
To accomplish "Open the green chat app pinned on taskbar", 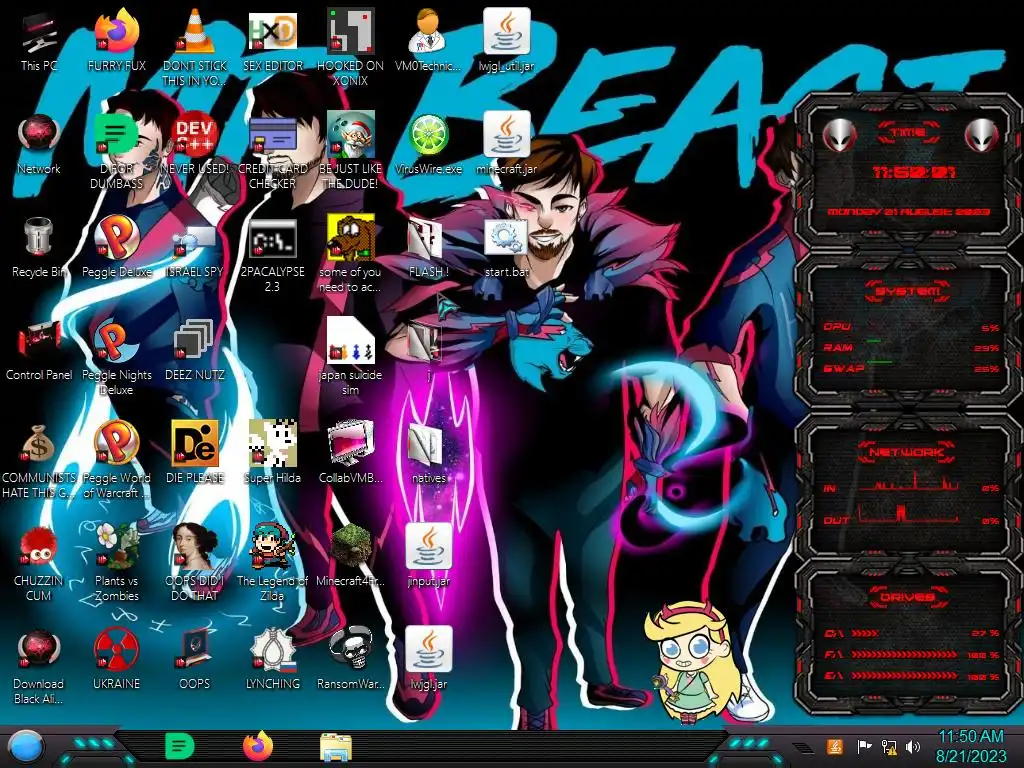I will point(179,746).
